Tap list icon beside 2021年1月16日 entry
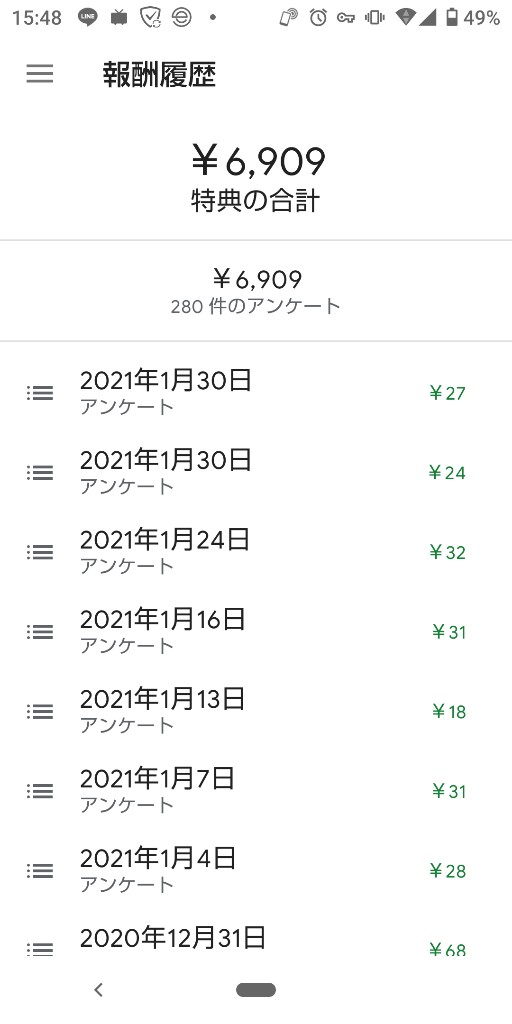This screenshot has height=1024, width=512. pos(40,632)
